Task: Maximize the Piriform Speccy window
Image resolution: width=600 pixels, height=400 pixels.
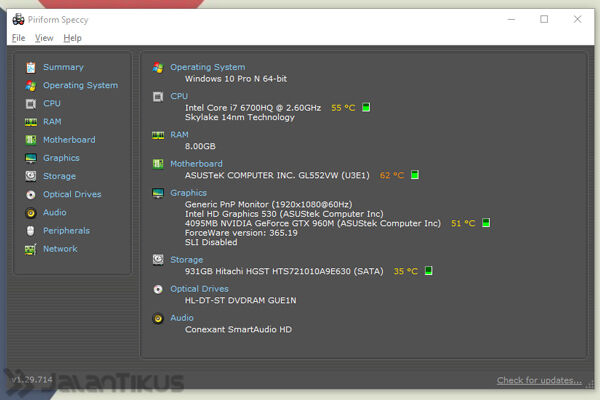Action: click(544, 19)
